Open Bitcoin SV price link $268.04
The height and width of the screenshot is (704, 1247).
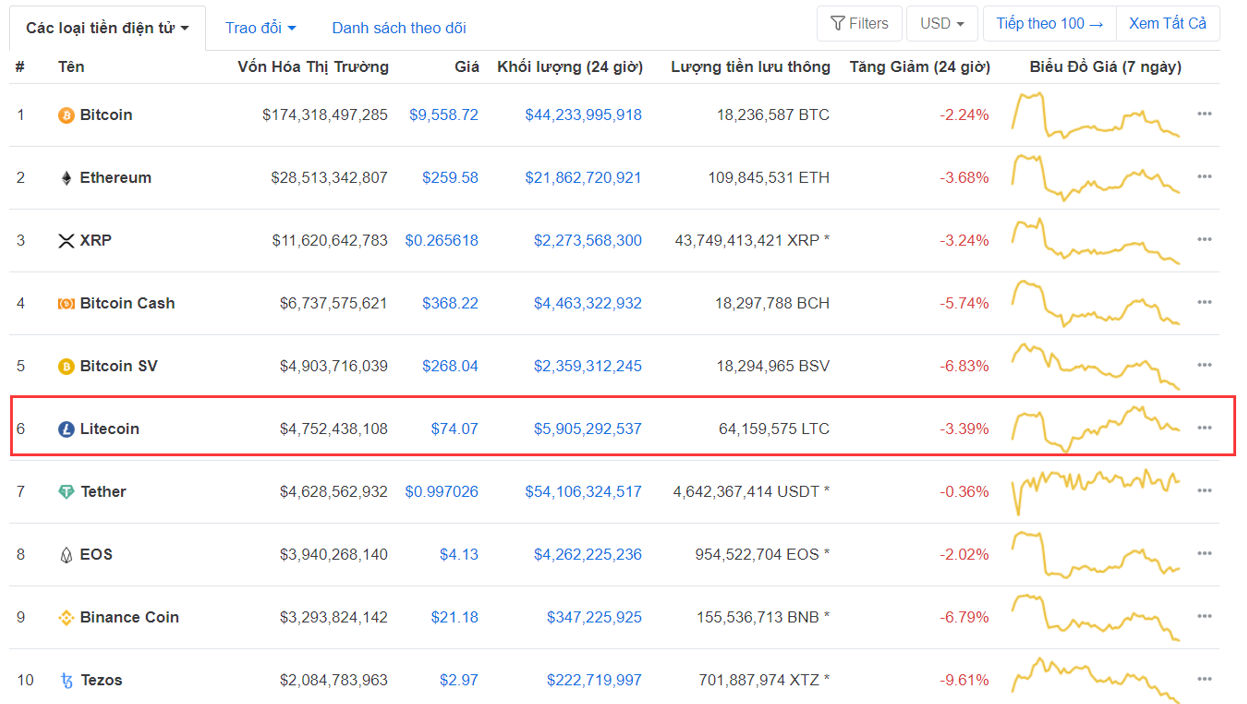click(x=449, y=366)
